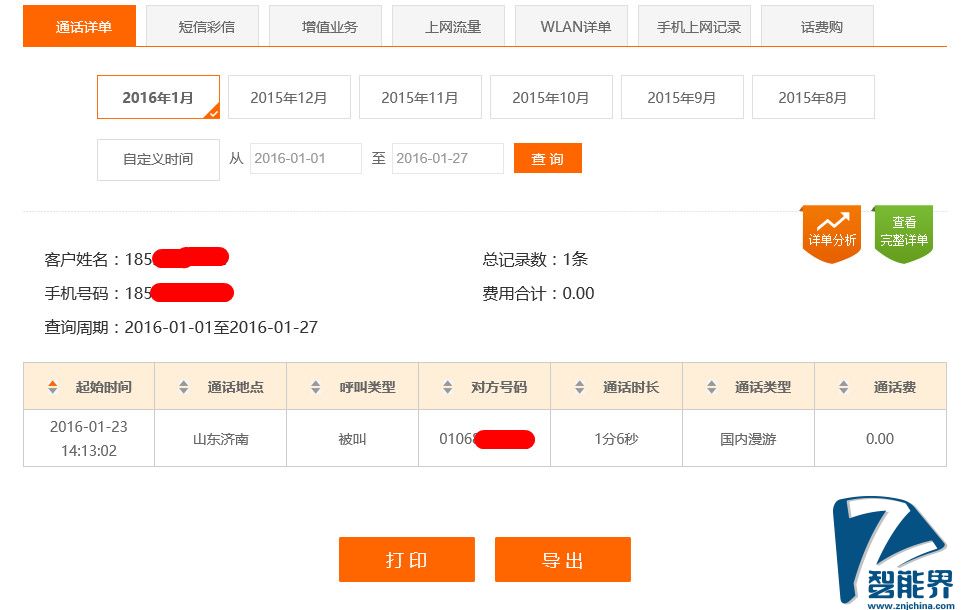Select the 2015年12月 month option

[x=289, y=97]
